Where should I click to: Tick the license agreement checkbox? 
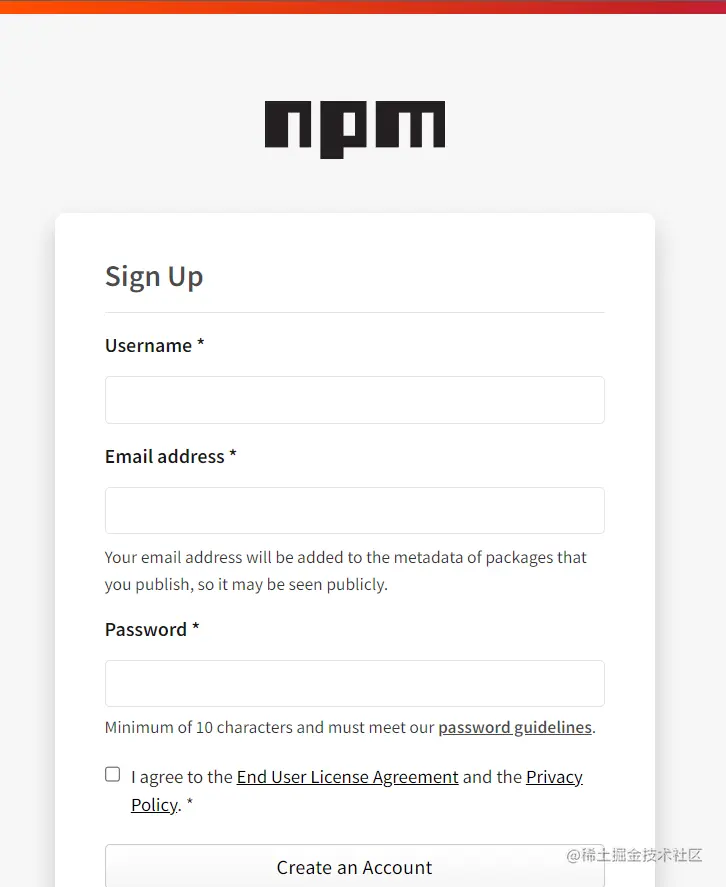(x=113, y=774)
